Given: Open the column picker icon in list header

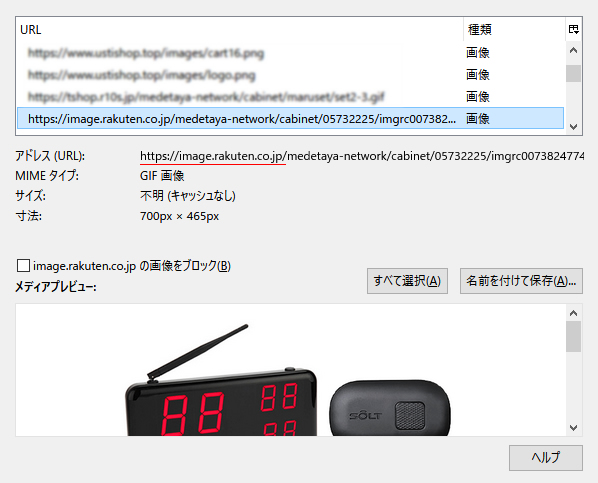Looking at the screenshot, I should pyautogui.click(x=573, y=29).
